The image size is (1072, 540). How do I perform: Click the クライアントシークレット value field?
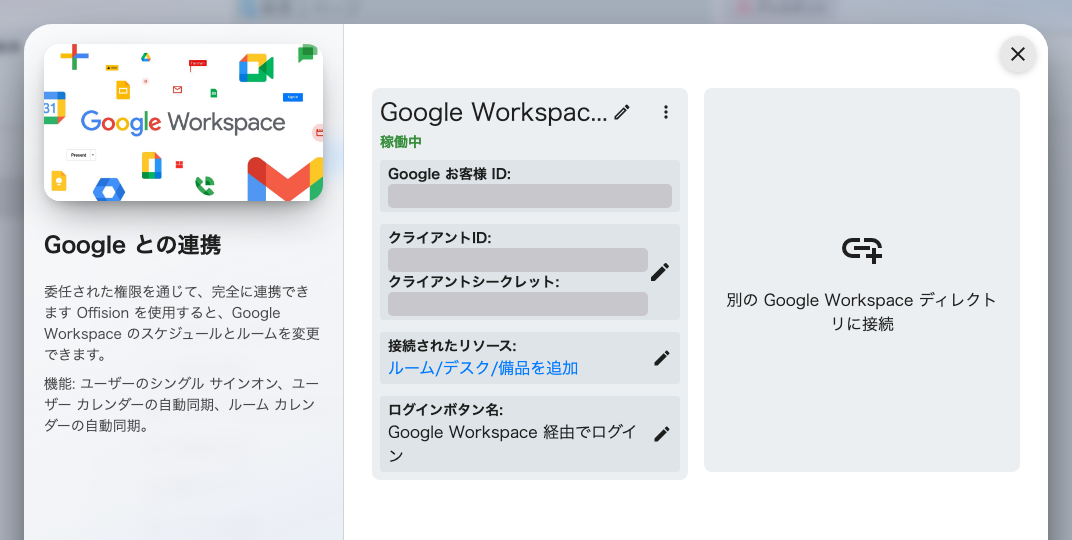click(518, 304)
